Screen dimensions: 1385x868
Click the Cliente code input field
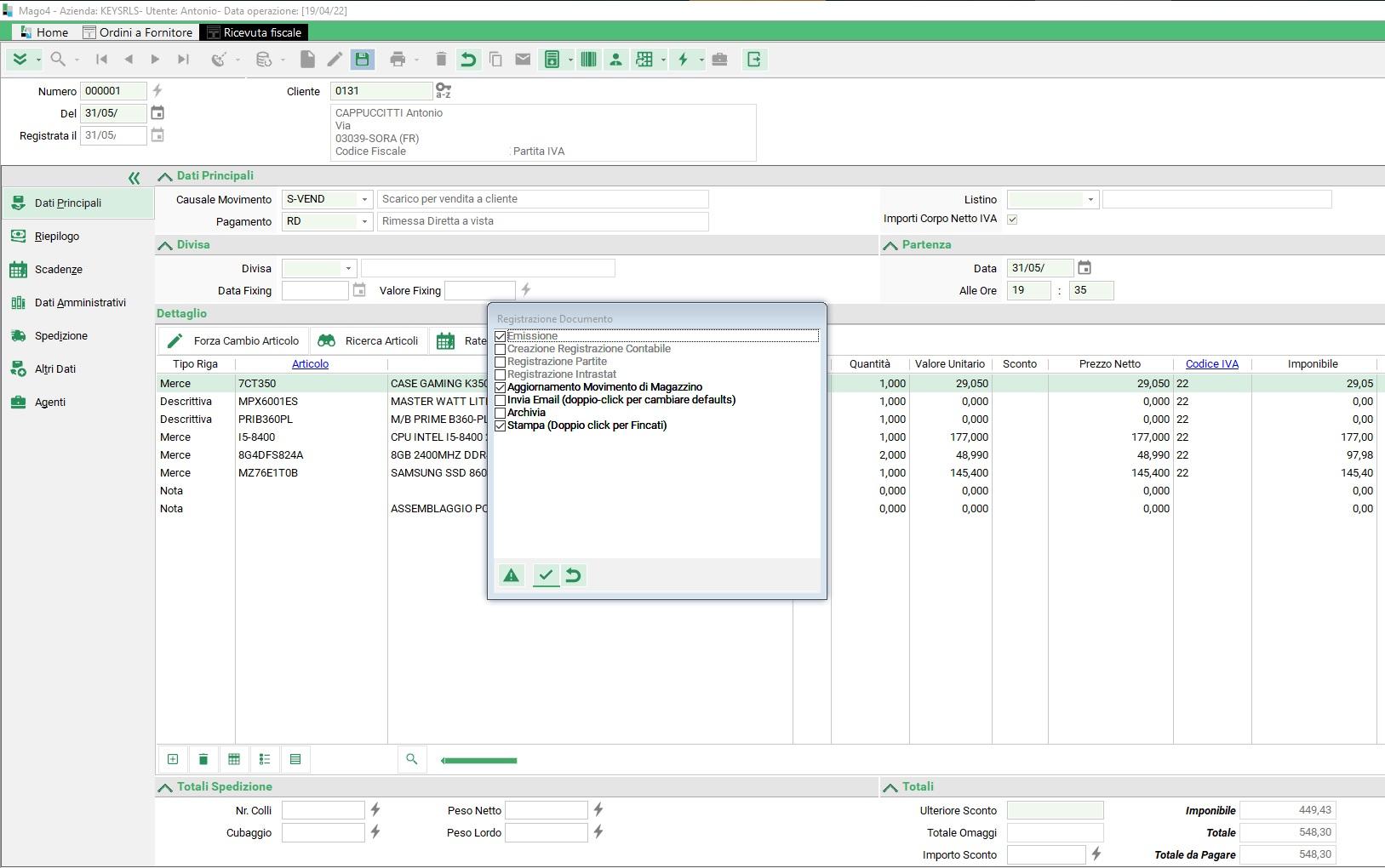click(381, 91)
